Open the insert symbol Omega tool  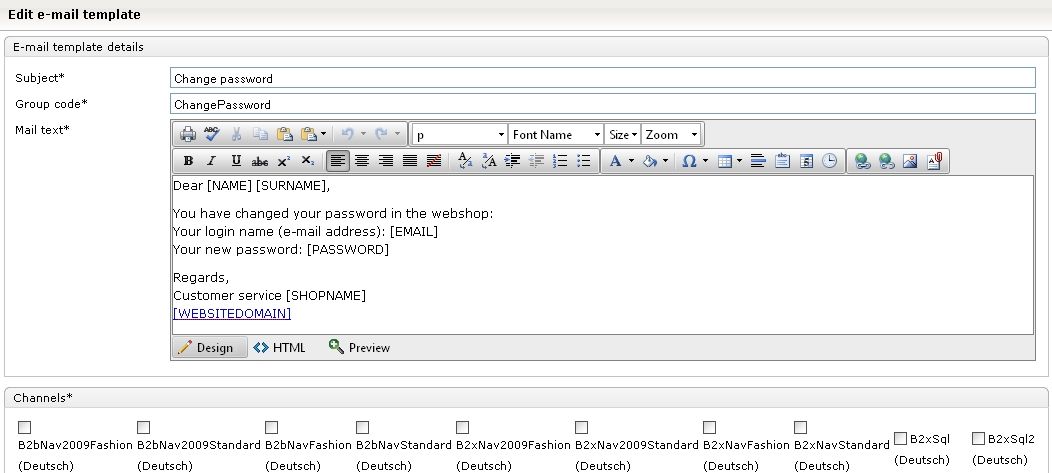point(689,161)
